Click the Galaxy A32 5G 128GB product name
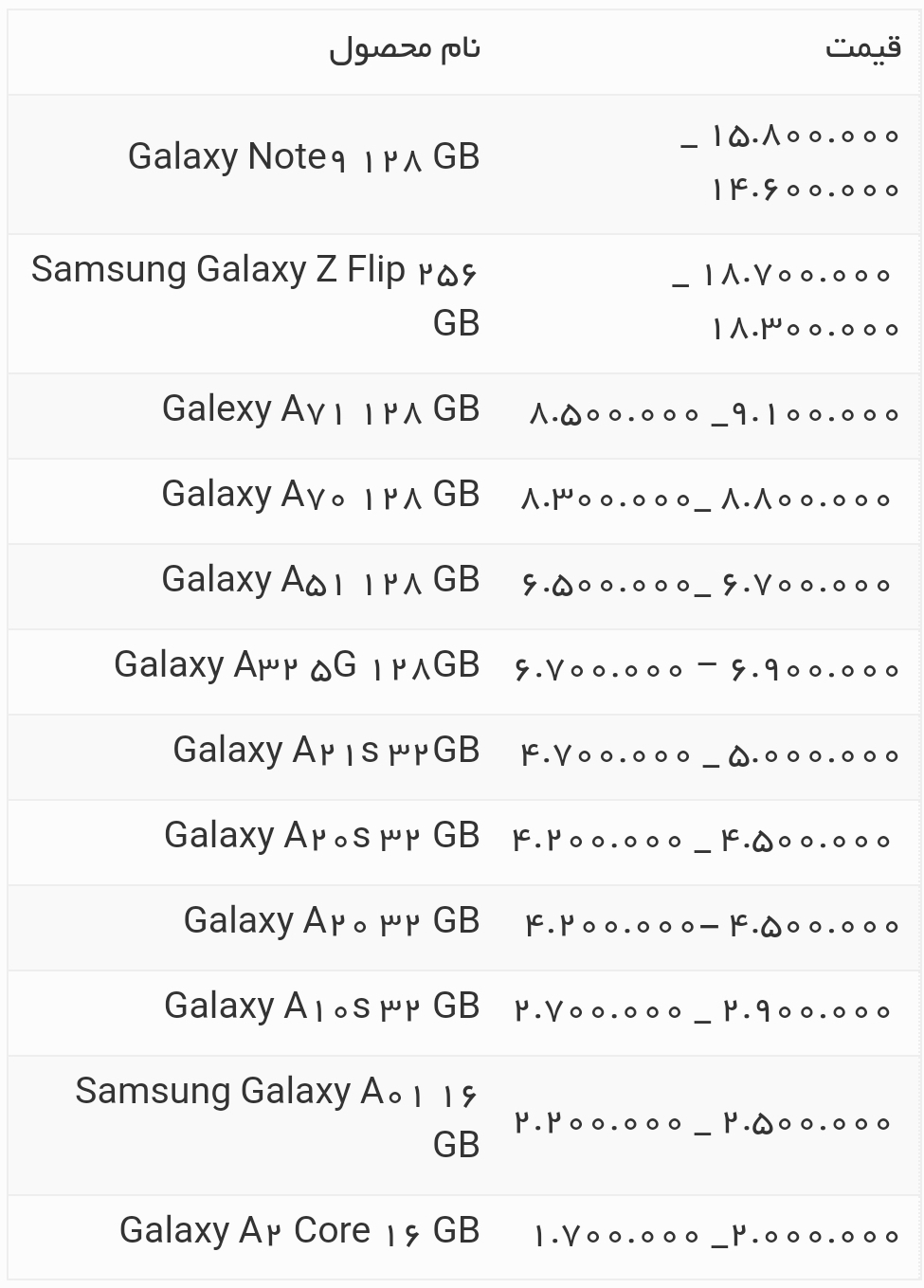Screen dimensions: 924x1288 pos(297,665)
